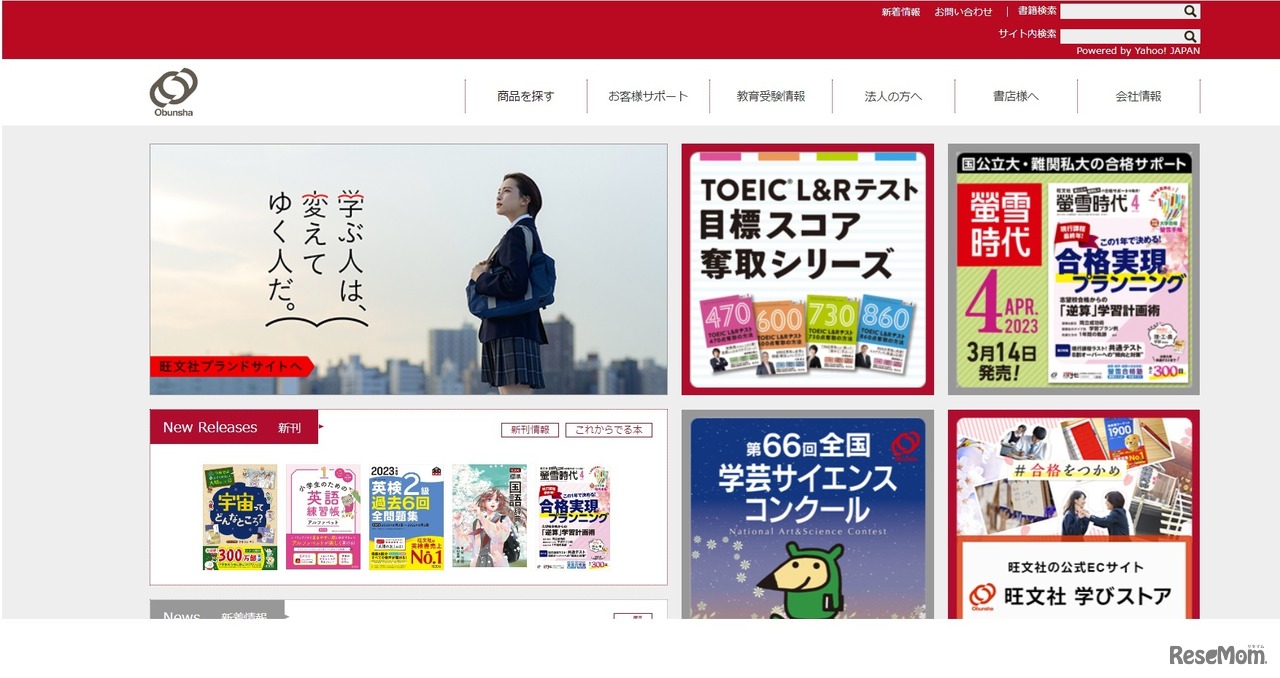Click the 旺文社ブランドサイトへ banner label
Screen dimensions: 1280x678
coord(232,366)
